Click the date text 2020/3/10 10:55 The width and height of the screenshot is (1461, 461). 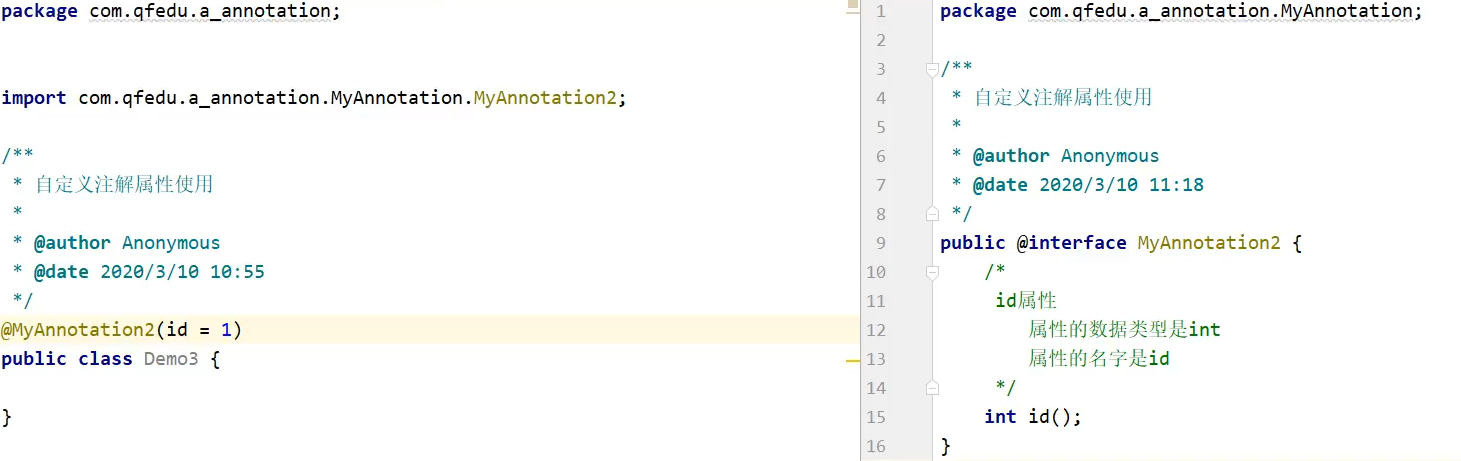(182, 272)
